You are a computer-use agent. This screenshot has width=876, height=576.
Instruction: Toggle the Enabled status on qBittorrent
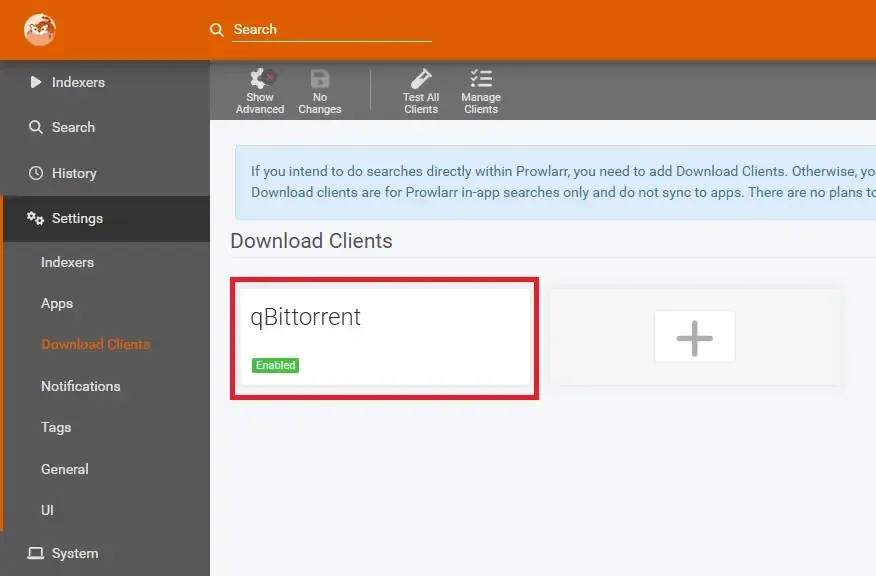click(275, 365)
